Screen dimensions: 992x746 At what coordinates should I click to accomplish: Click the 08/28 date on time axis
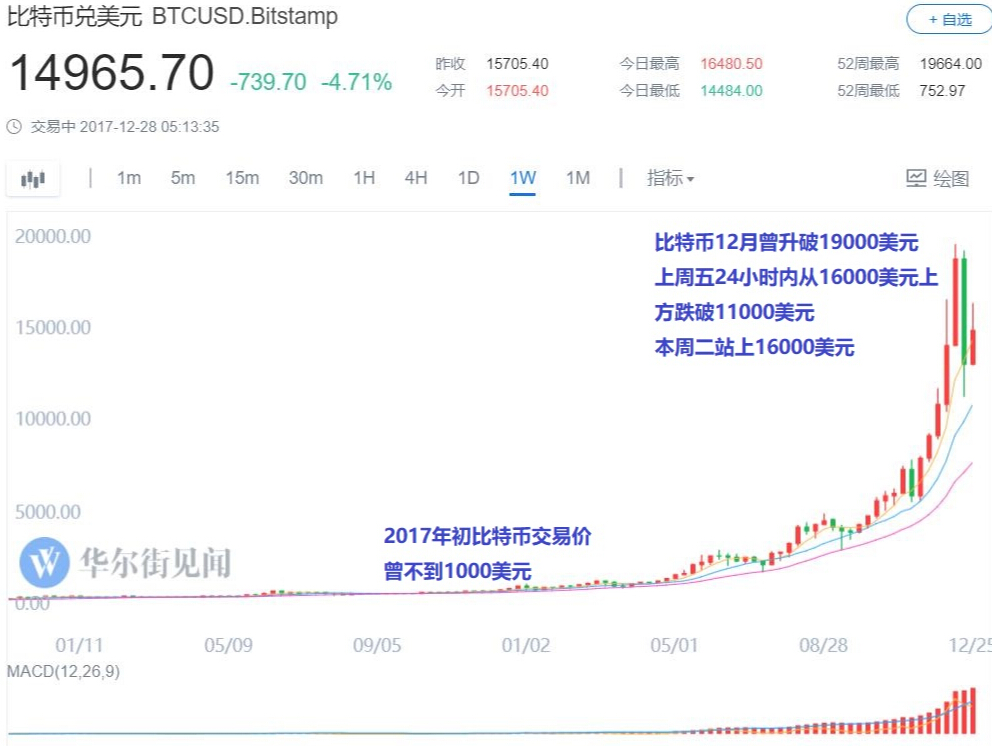[x=822, y=645]
